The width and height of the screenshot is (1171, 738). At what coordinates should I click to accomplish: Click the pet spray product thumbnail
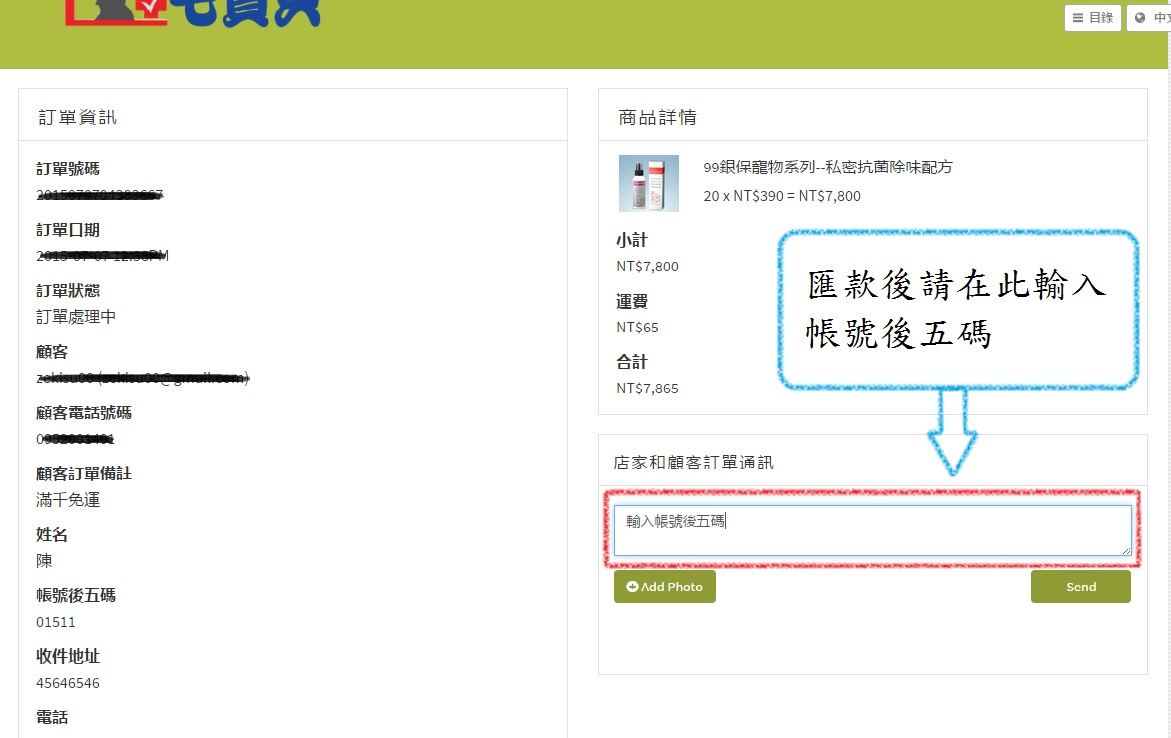point(648,183)
